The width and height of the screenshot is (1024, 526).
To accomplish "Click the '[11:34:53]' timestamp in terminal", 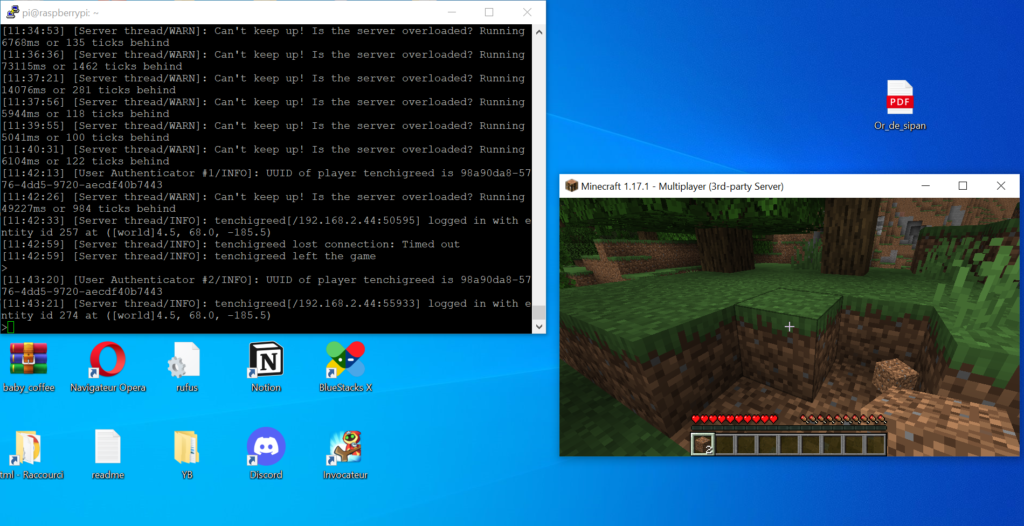I will point(34,31).
